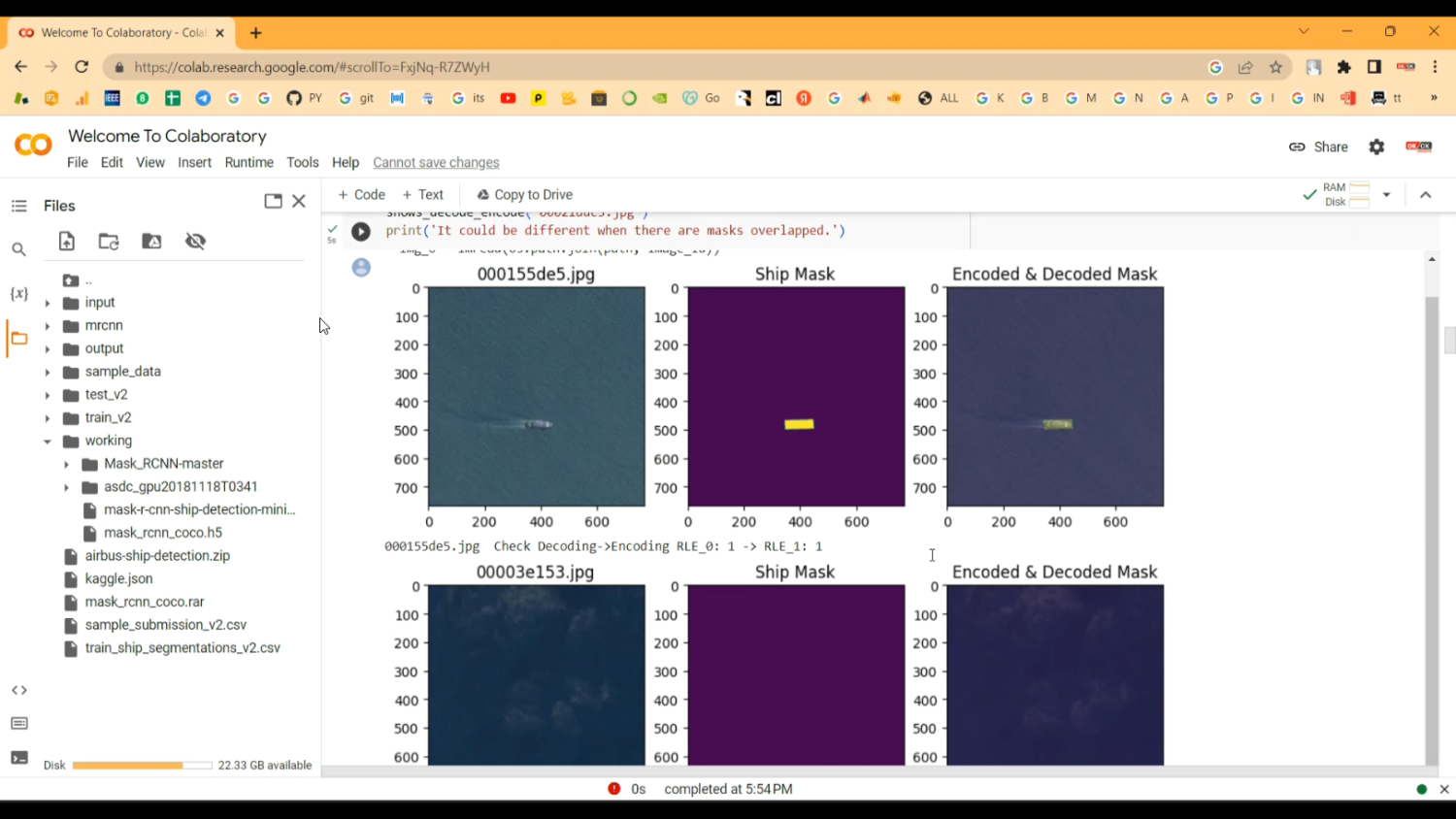Click the Copy to Drive button

tap(524, 195)
